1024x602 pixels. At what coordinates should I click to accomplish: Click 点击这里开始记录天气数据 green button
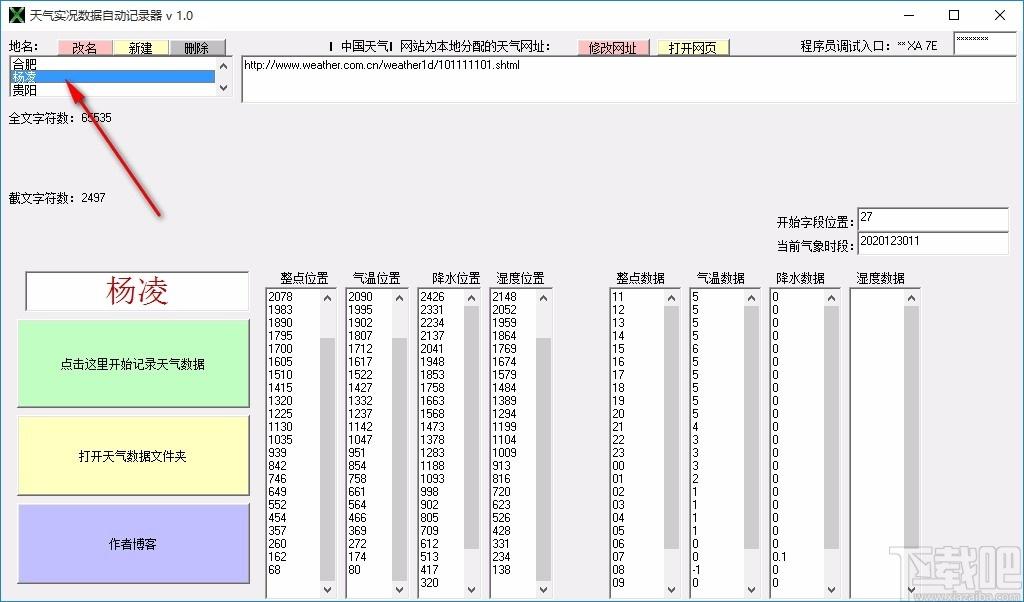[133, 364]
